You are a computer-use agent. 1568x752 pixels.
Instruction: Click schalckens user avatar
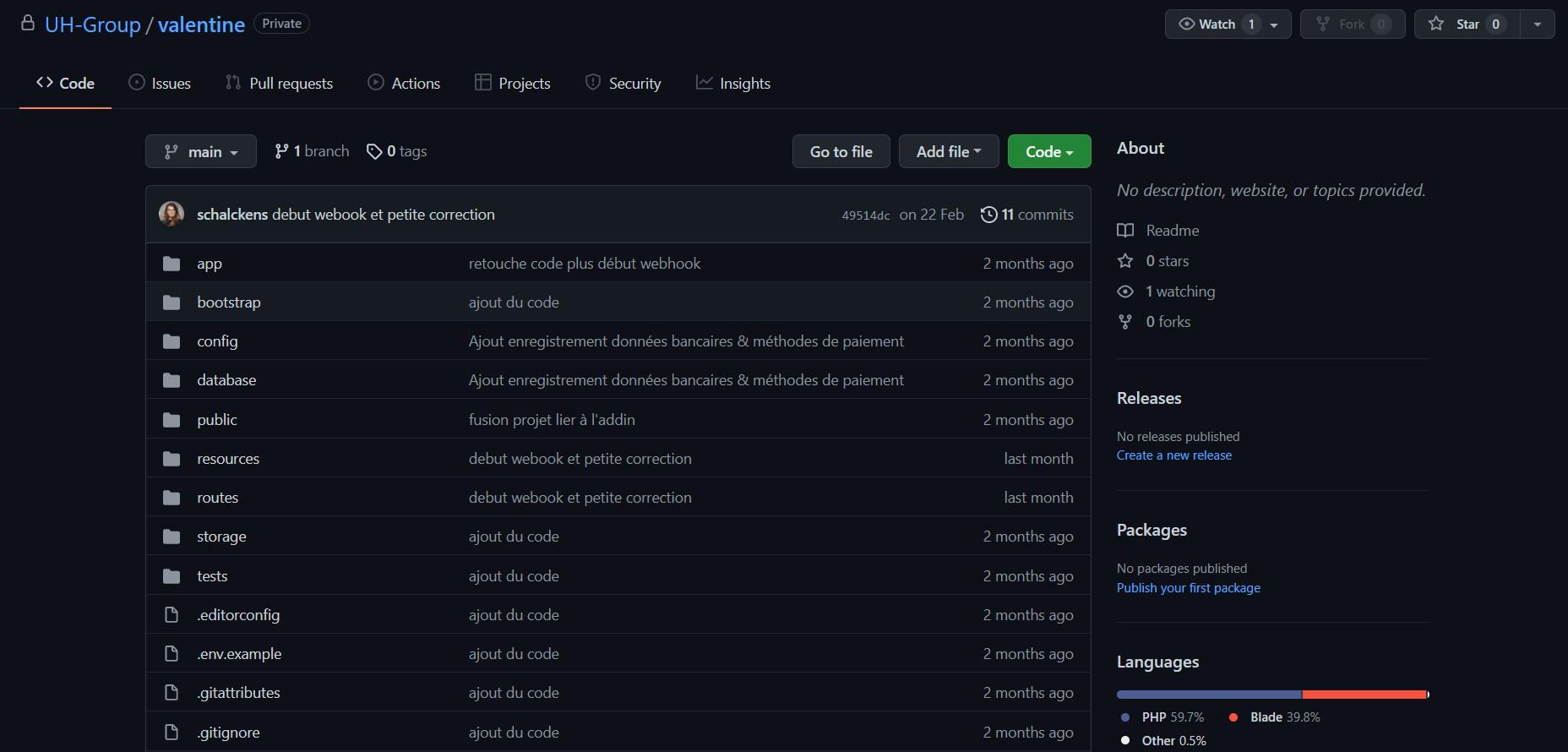[171, 214]
